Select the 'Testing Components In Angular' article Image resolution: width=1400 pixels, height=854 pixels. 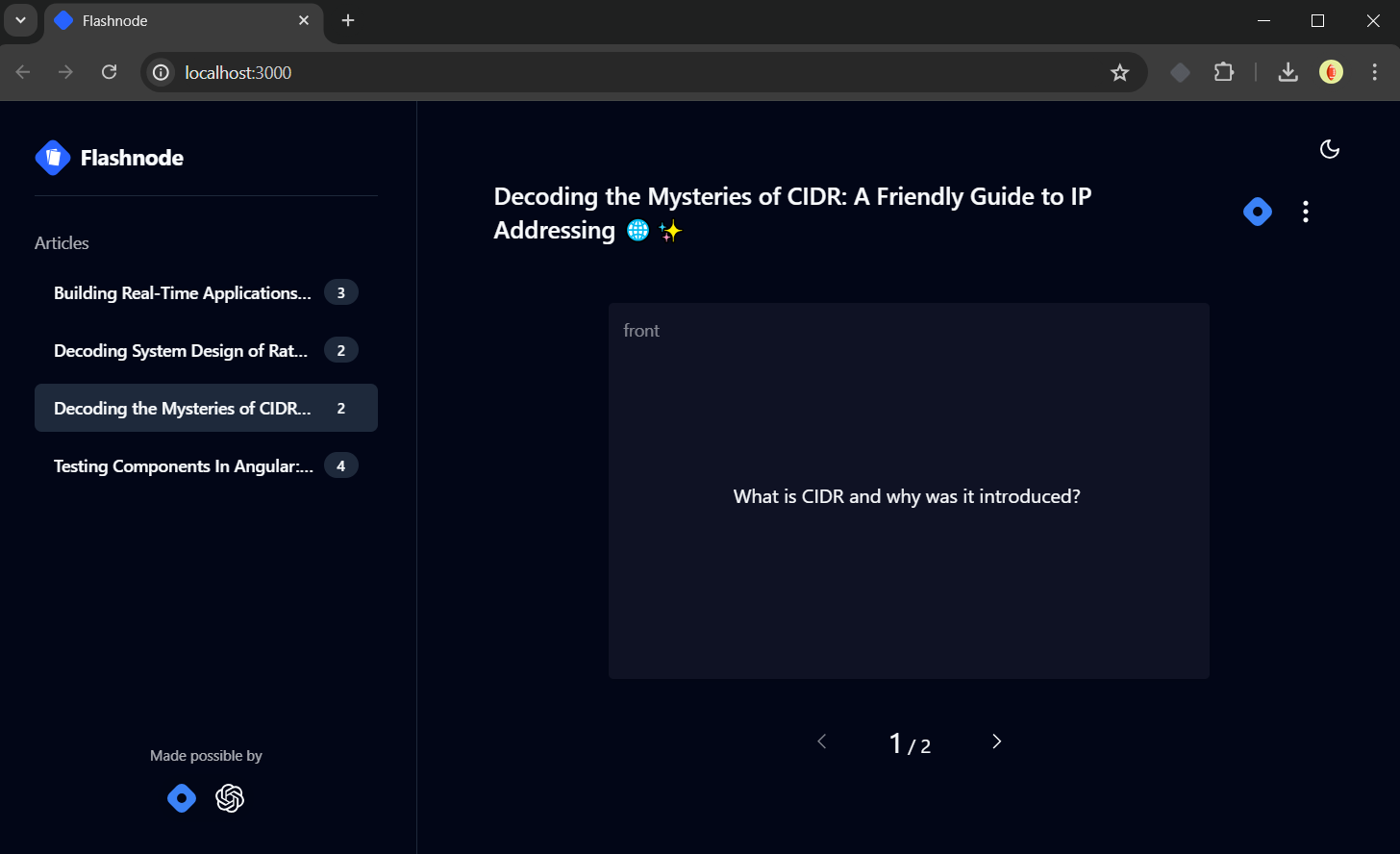183,465
